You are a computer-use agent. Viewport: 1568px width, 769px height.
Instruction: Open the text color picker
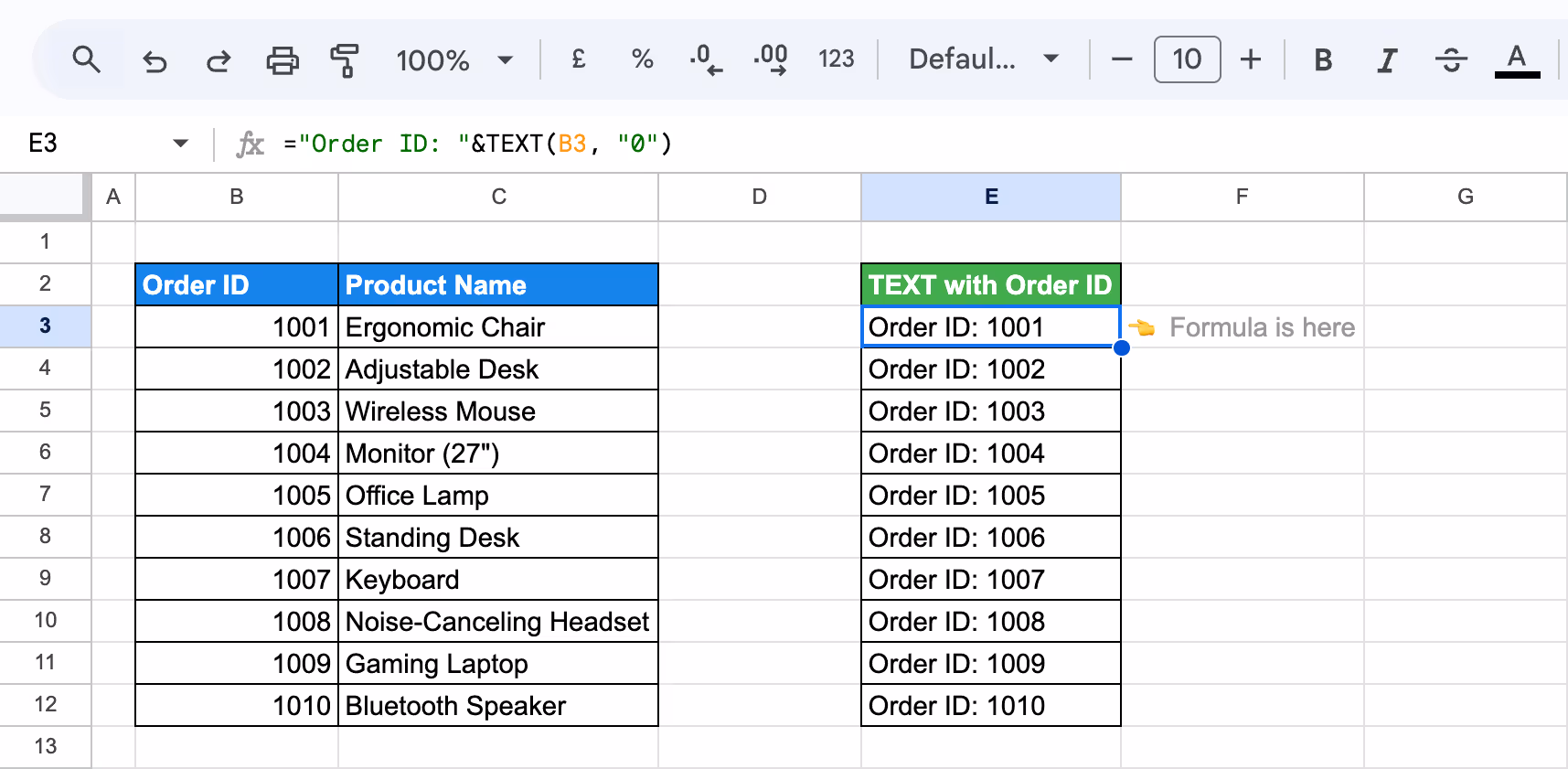tap(1517, 60)
